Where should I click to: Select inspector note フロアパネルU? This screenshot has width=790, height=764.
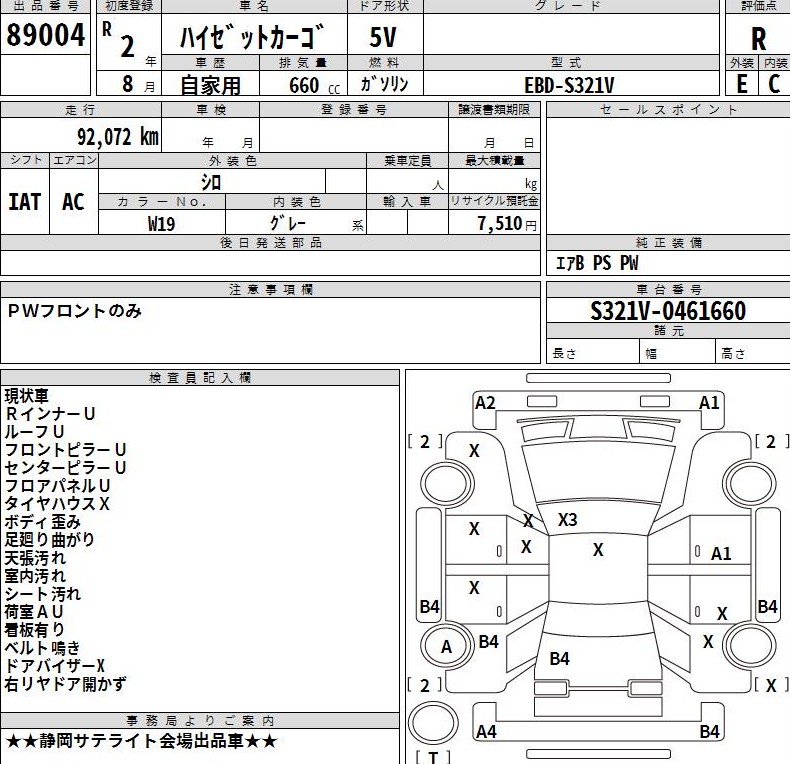(57, 486)
